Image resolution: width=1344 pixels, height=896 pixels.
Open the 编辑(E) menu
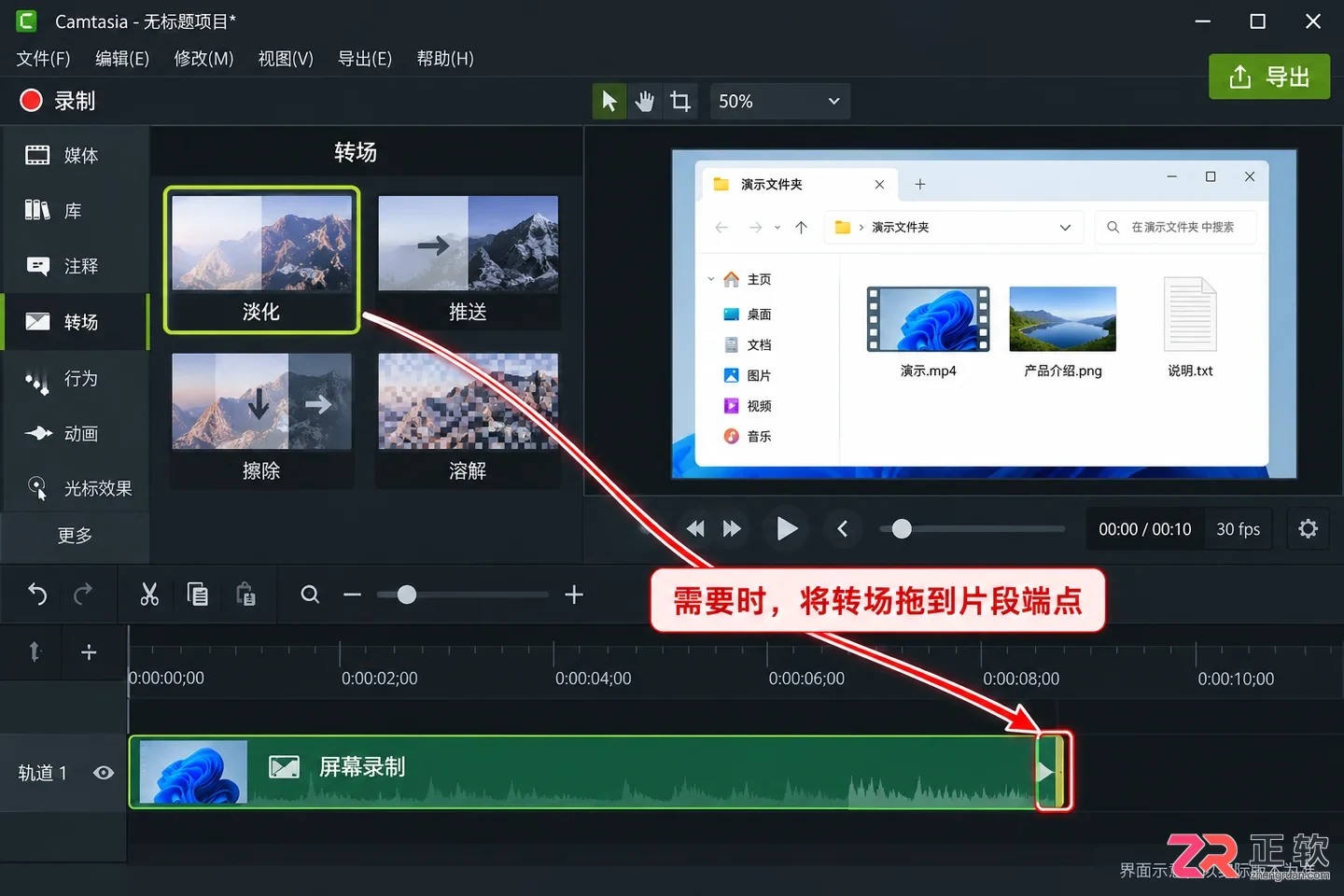pos(122,59)
